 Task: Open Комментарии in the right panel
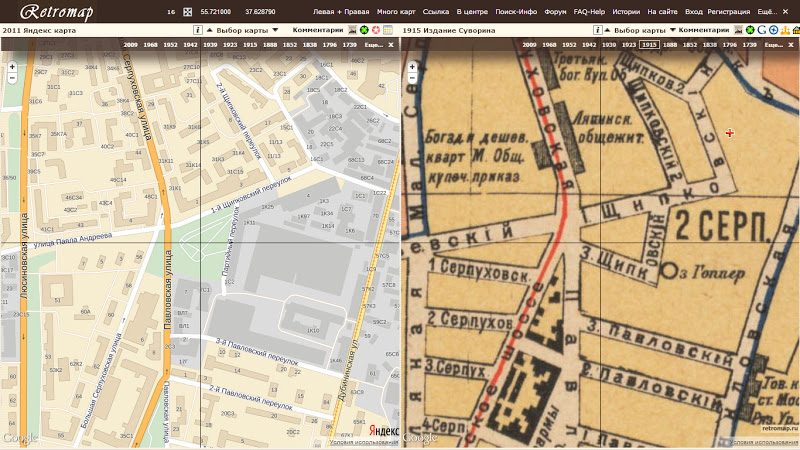[704, 30]
